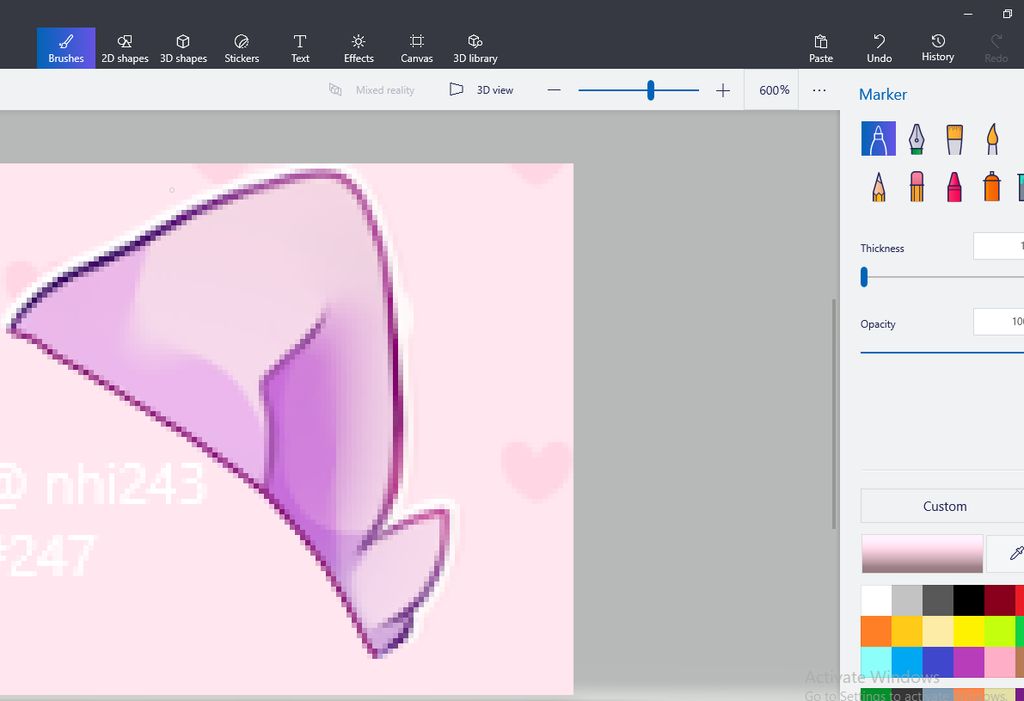Viewport: 1024px width, 701px height.
Task: Click the Thickness value field
Action: pyautogui.click(x=999, y=246)
